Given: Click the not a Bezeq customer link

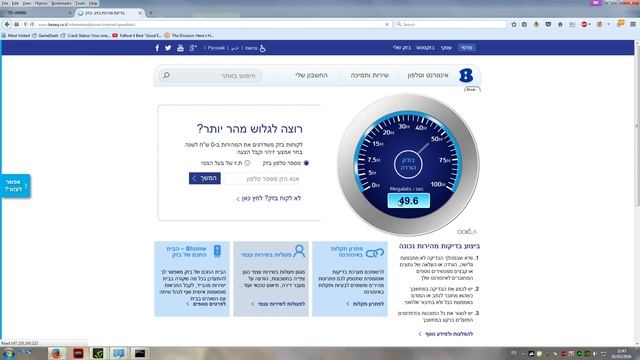Looking at the screenshot, I should click(x=269, y=198).
